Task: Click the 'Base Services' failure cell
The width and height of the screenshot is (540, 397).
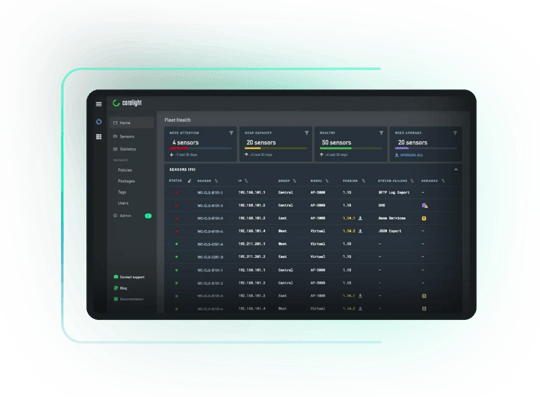Action: [392, 218]
